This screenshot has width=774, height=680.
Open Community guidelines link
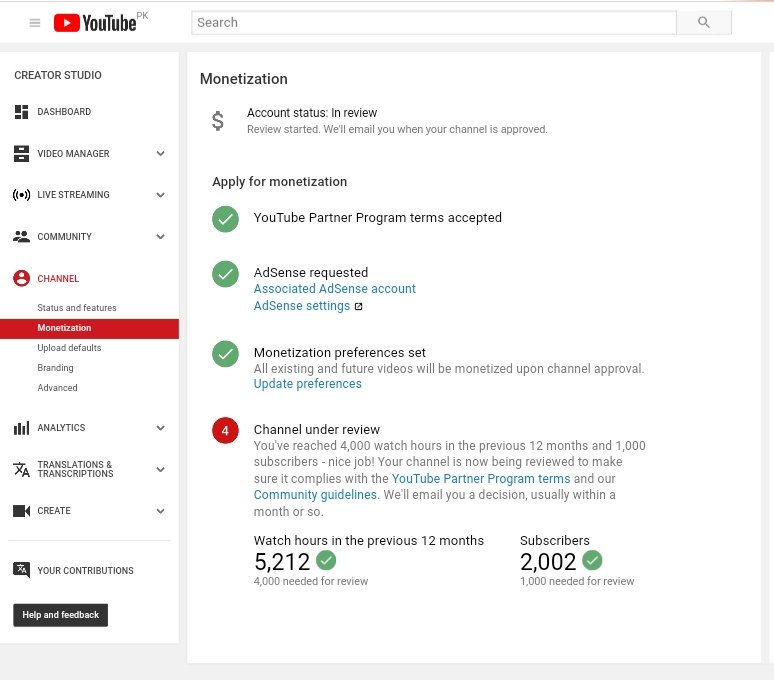(x=315, y=495)
